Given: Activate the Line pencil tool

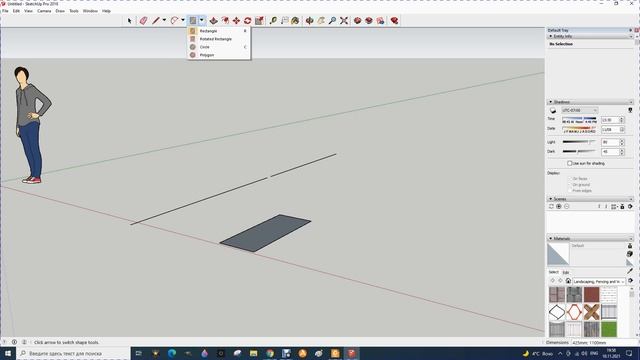Looking at the screenshot, I should tap(156, 20).
